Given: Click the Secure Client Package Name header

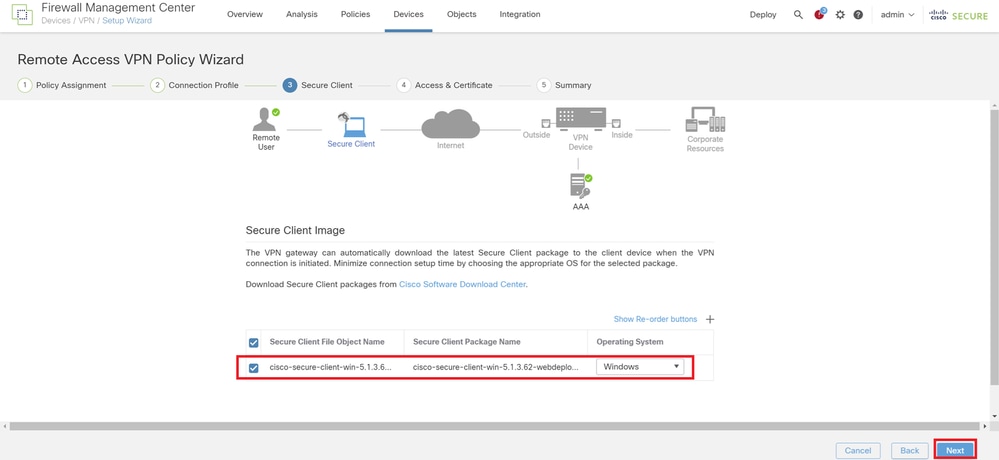Looking at the screenshot, I should click(x=466, y=342).
